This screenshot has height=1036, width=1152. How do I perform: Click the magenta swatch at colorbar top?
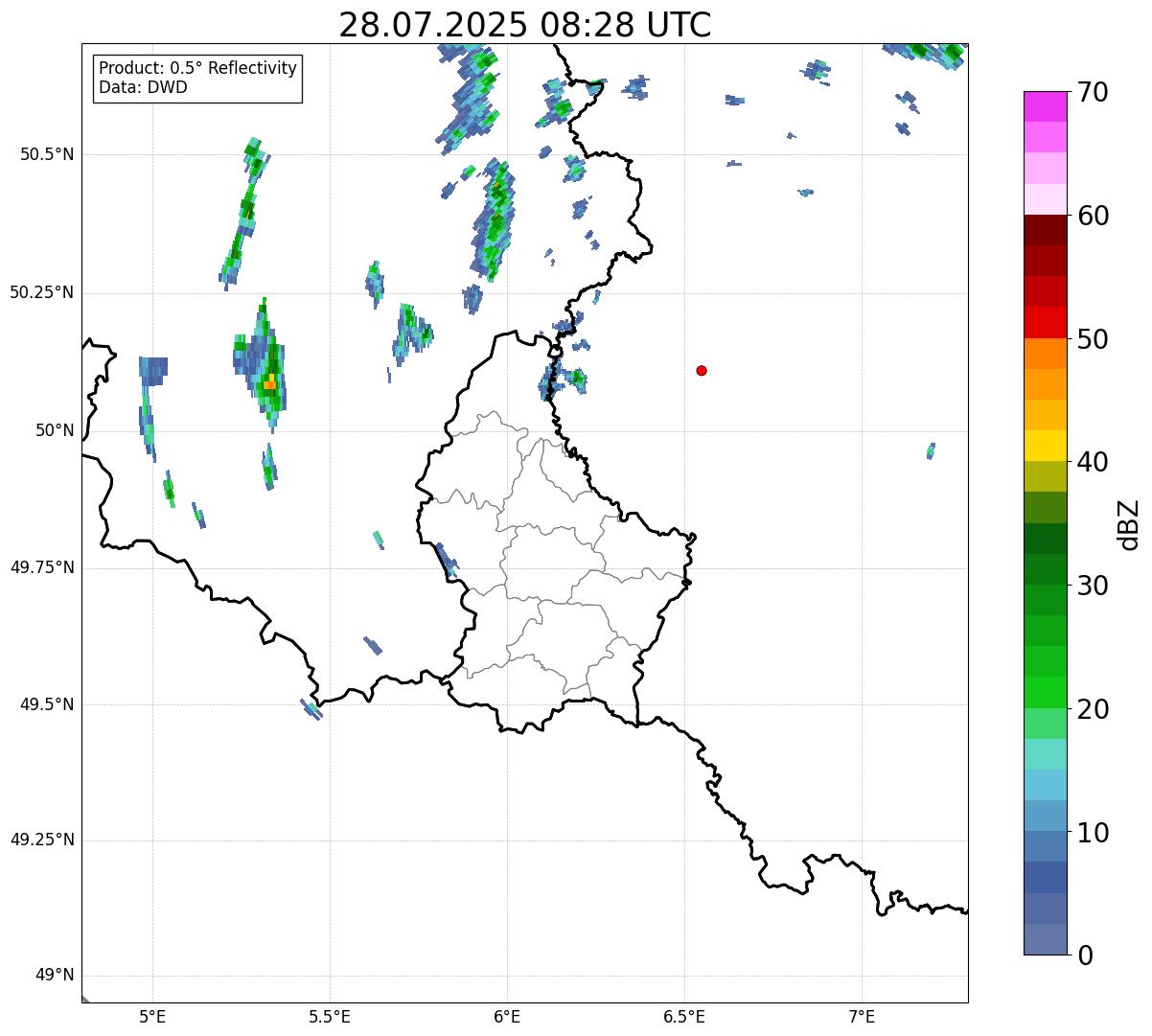pyautogui.click(x=1045, y=106)
